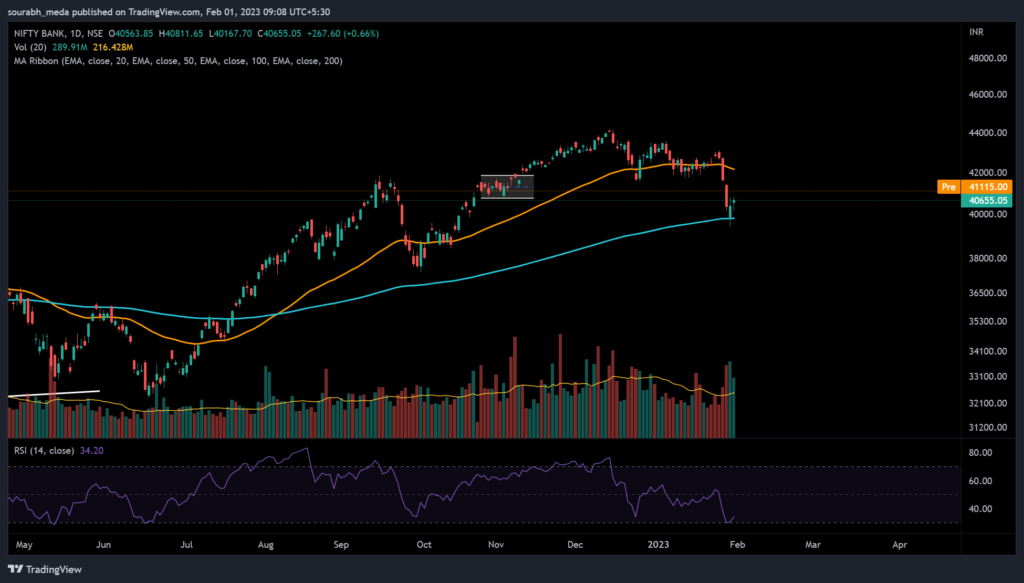This screenshot has width=1024, height=583.
Task: Select the MA Ribbon indicator legend
Action: point(178,61)
